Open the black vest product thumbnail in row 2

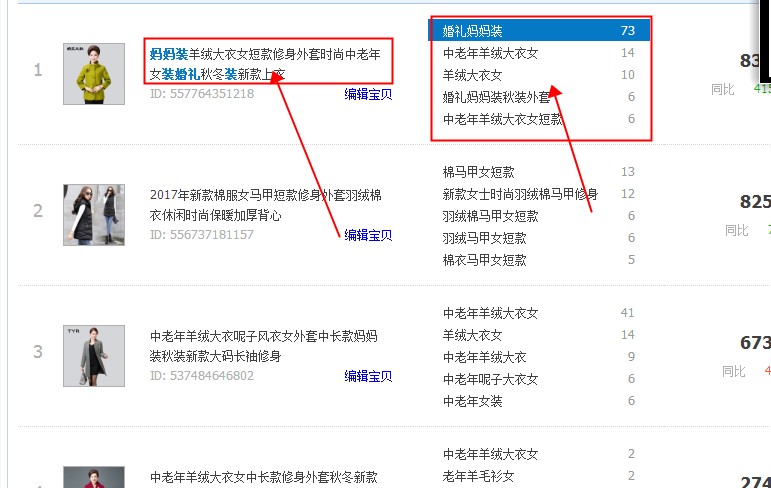click(94, 215)
